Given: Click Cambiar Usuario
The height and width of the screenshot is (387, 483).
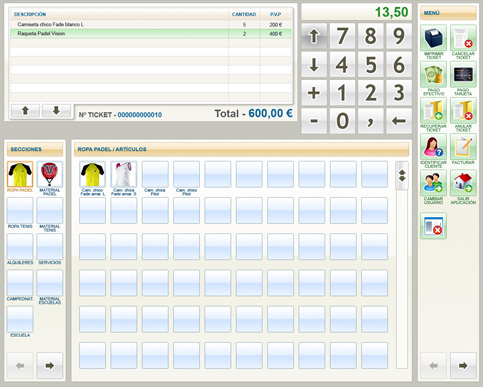Looking at the screenshot, I should [x=433, y=183].
